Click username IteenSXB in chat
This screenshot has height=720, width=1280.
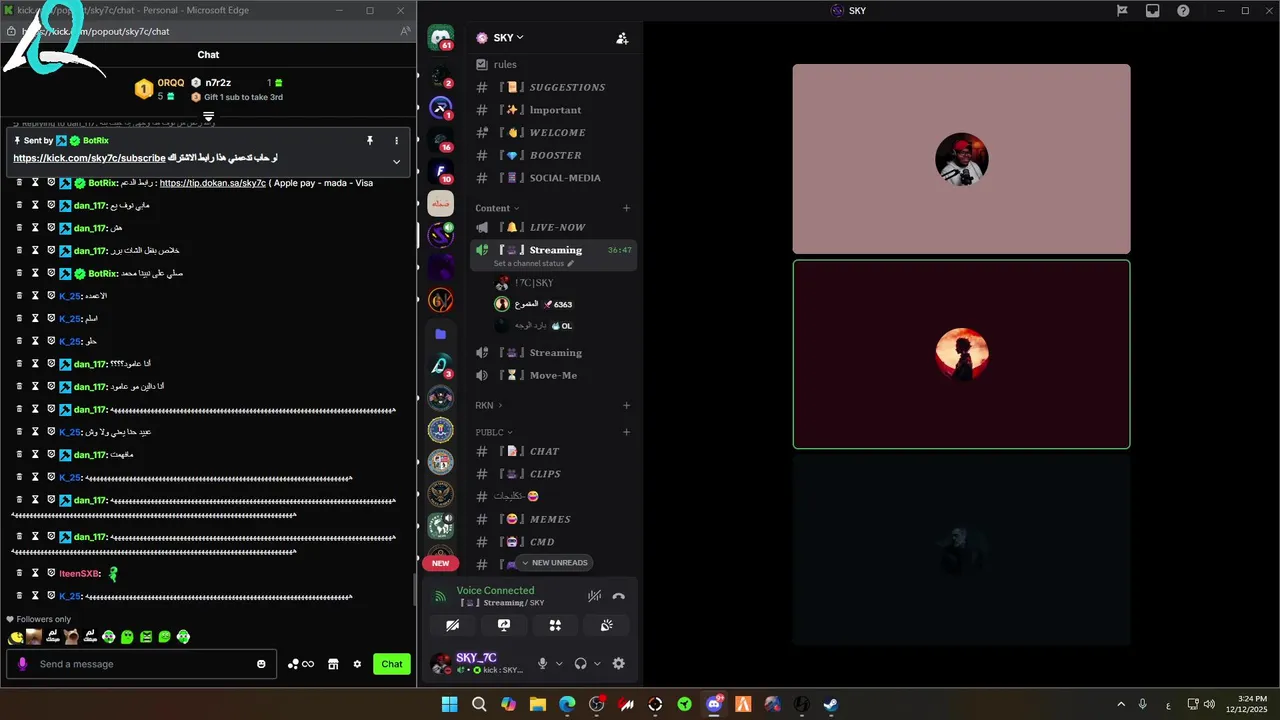coord(79,574)
